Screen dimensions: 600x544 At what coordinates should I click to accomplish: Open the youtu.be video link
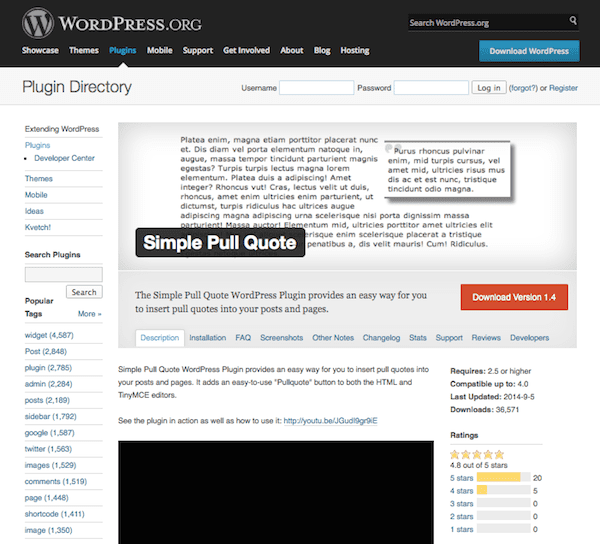(x=331, y=421)
